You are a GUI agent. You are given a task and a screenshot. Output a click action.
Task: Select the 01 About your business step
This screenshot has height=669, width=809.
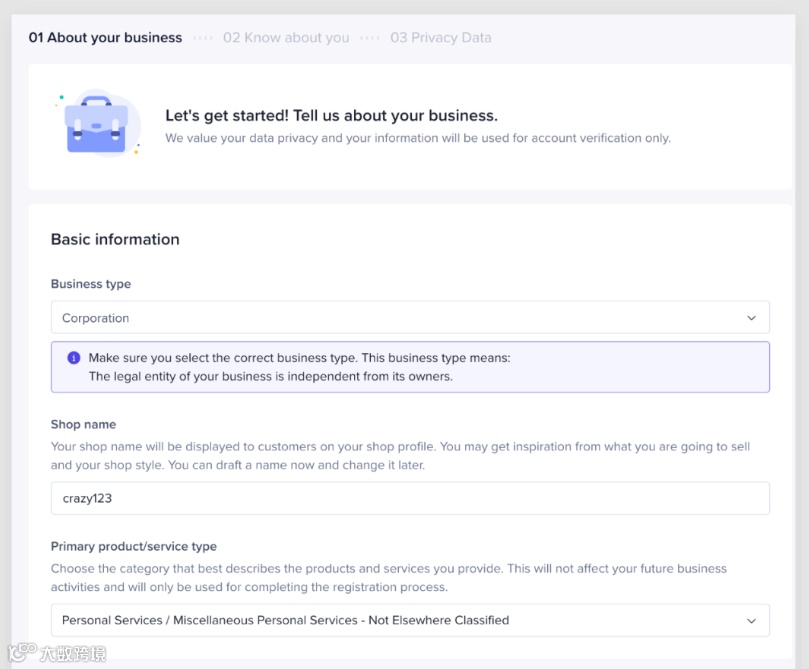pos(105,38)
